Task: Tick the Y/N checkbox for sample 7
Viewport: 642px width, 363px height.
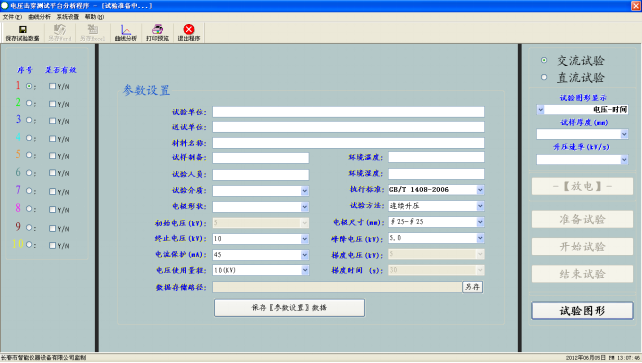Action: pos(52,191)
